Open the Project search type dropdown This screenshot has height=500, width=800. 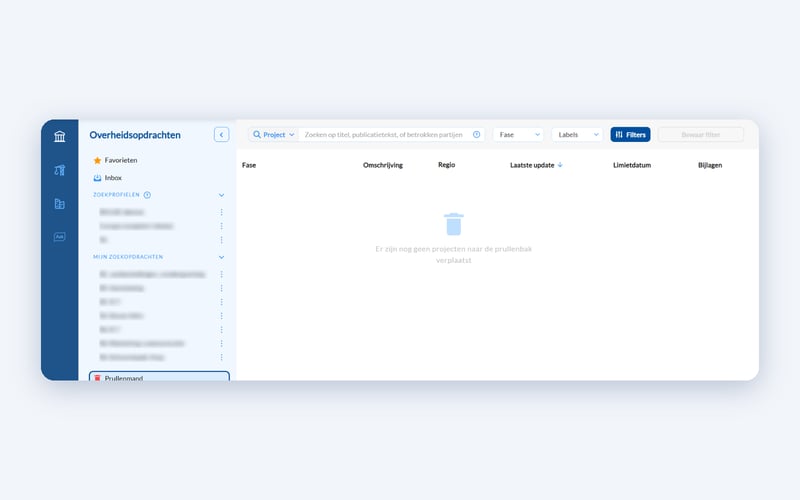(274, 135)
